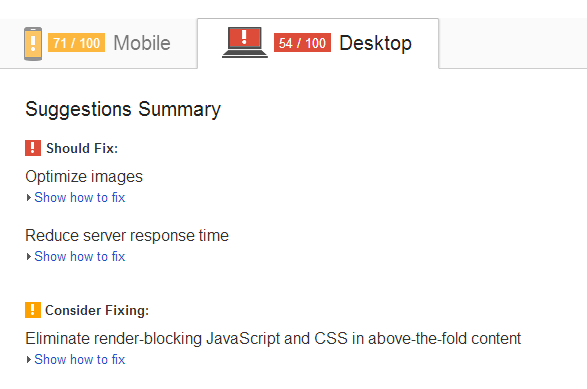Click the Suggestions Summary heading
The width and height of the screenshot is (587, 389).
pos(123,110)
